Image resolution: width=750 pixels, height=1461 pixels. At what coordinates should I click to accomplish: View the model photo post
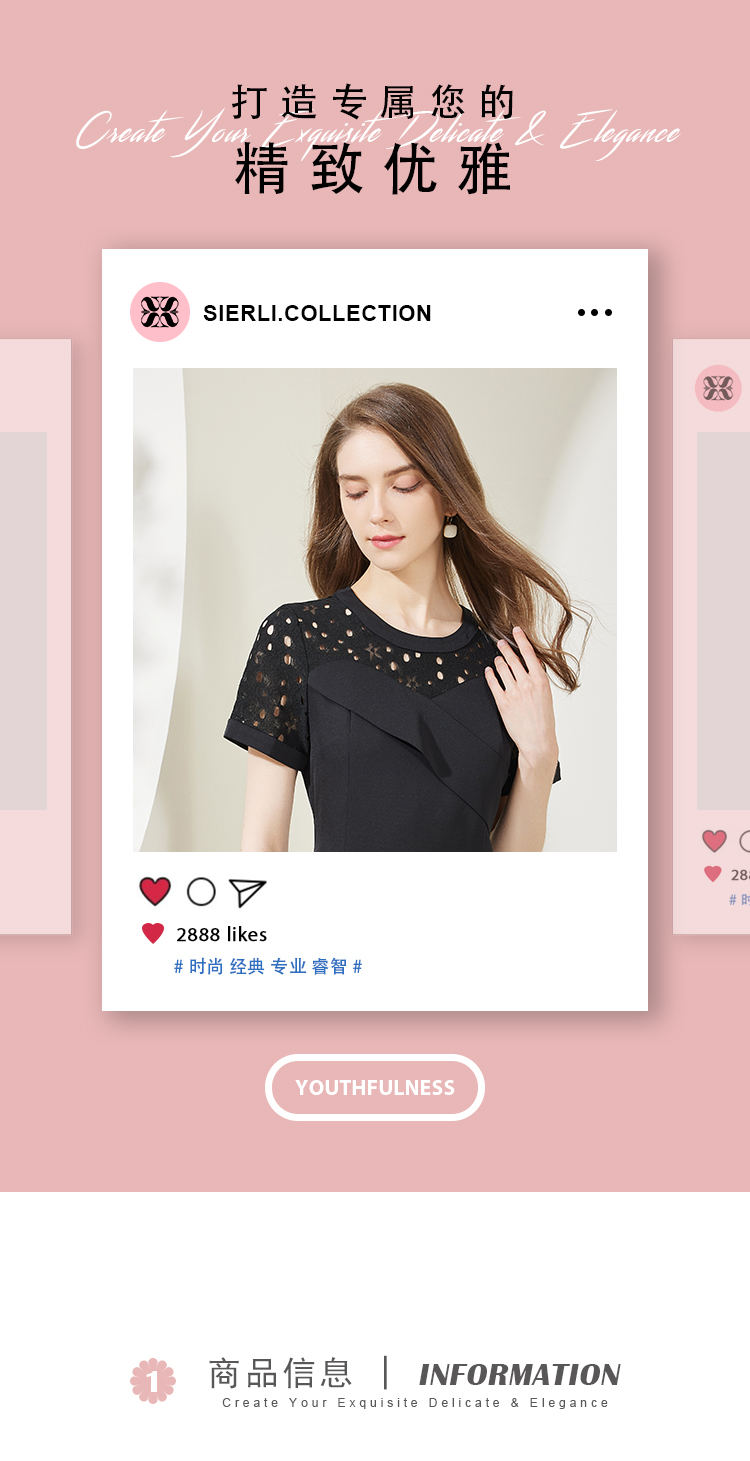click(x=375, y=610)
